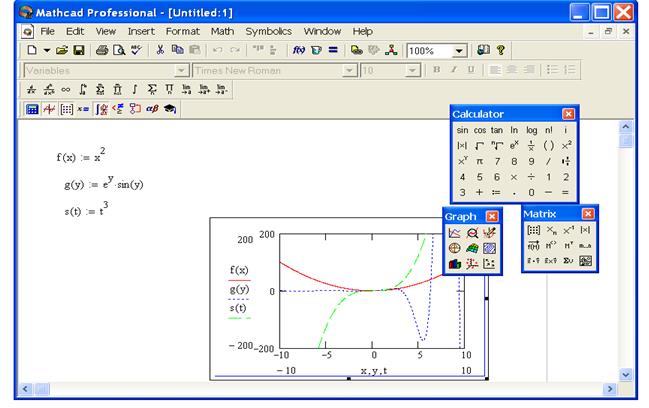
Task: Open the Greek symbols toolbar (αβ)
Action: coord(152,109)
